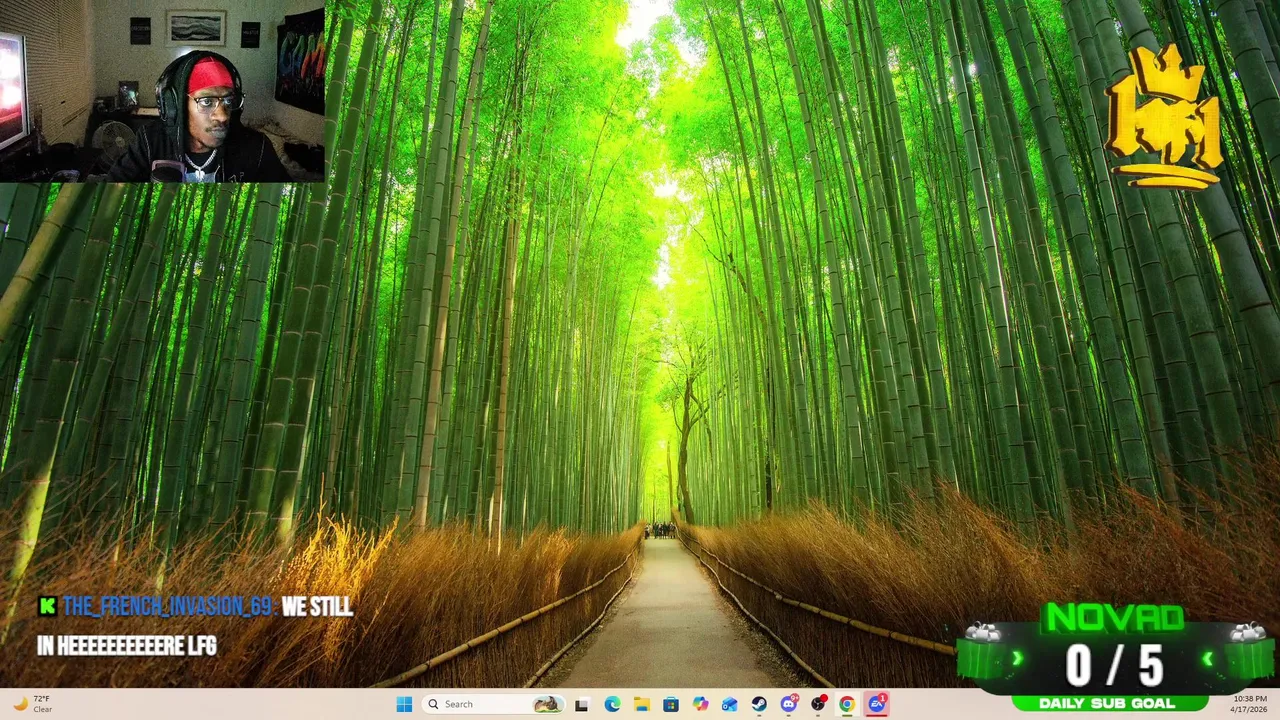Screen dimensions: 1280x720
Task: Click the DAILY SUB GOAL label
Action: click(x=1109, y=703)
